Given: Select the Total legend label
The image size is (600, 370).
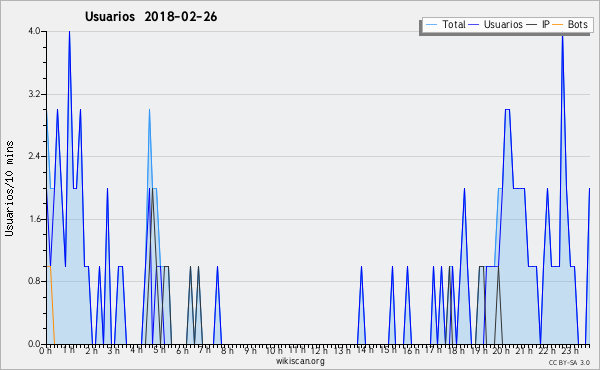Looking at the screenshot, I should point(454,24).
